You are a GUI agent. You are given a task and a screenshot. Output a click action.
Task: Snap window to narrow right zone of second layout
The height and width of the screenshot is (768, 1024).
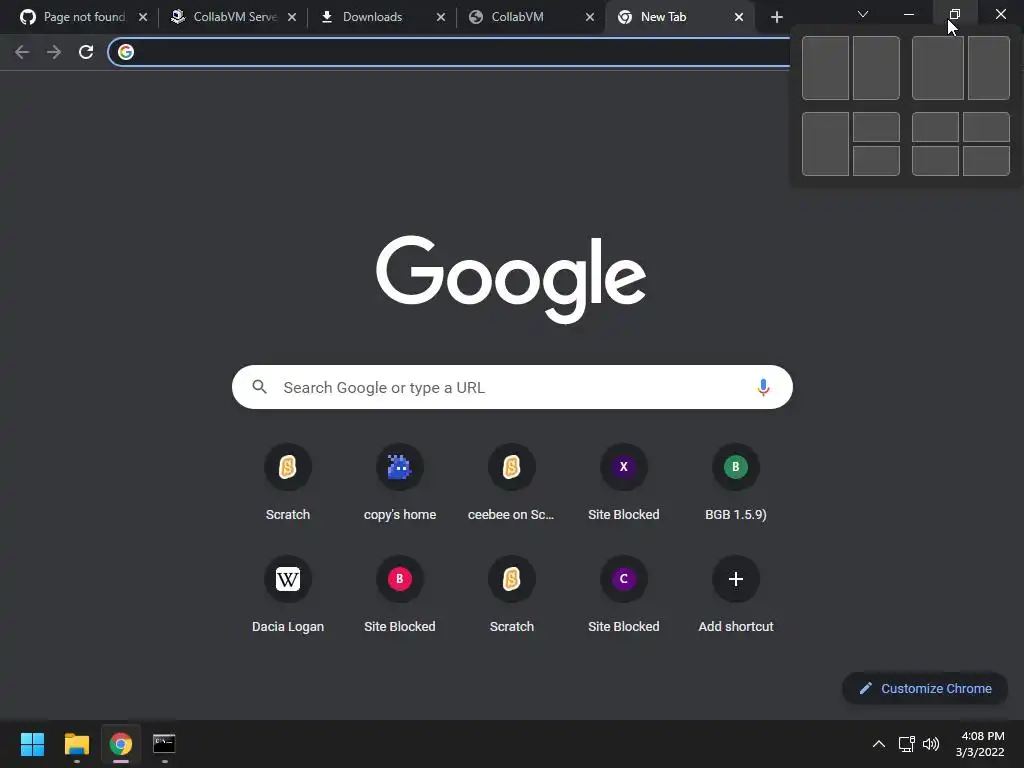click(989, 68)
